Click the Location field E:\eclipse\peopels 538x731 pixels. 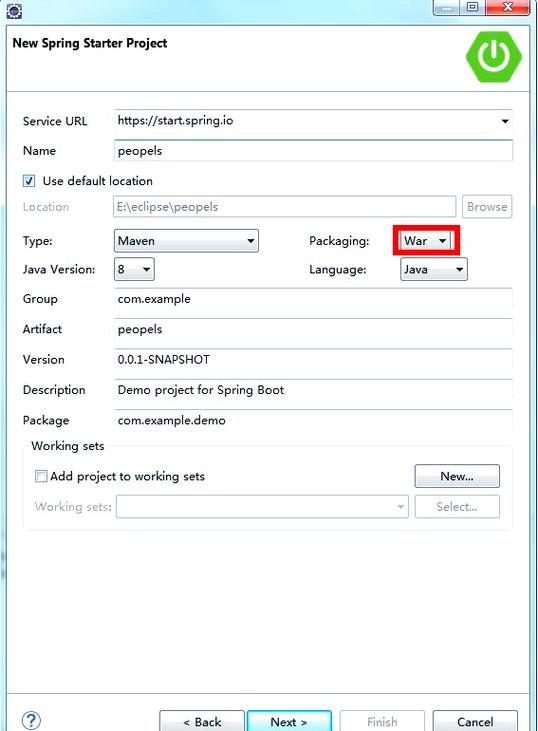point(284,207)
